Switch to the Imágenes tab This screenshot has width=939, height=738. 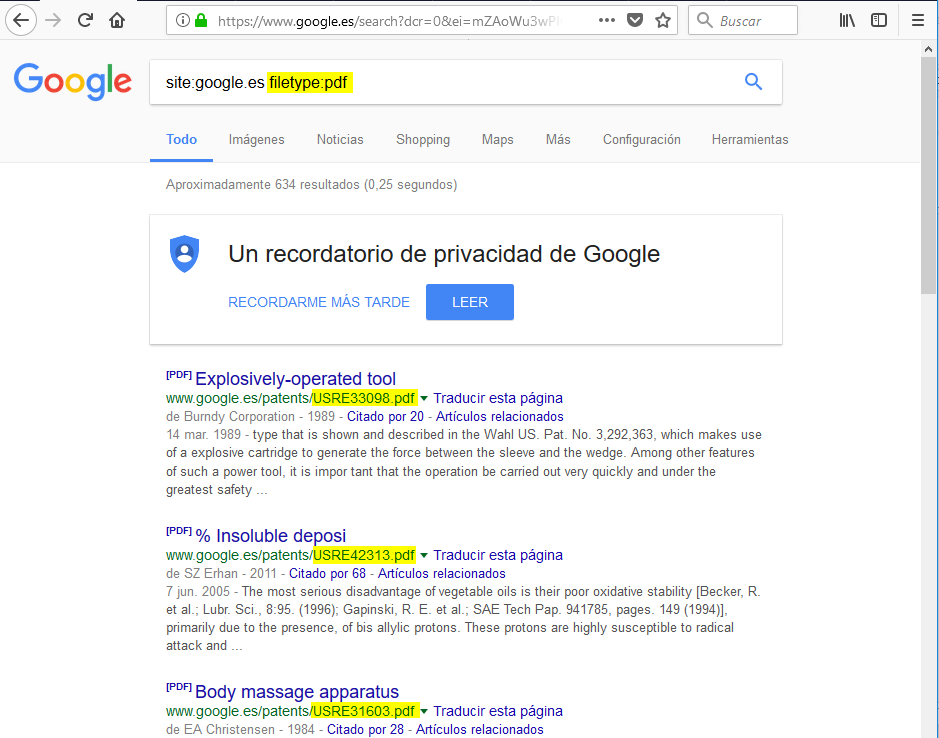tap(256, 140)
